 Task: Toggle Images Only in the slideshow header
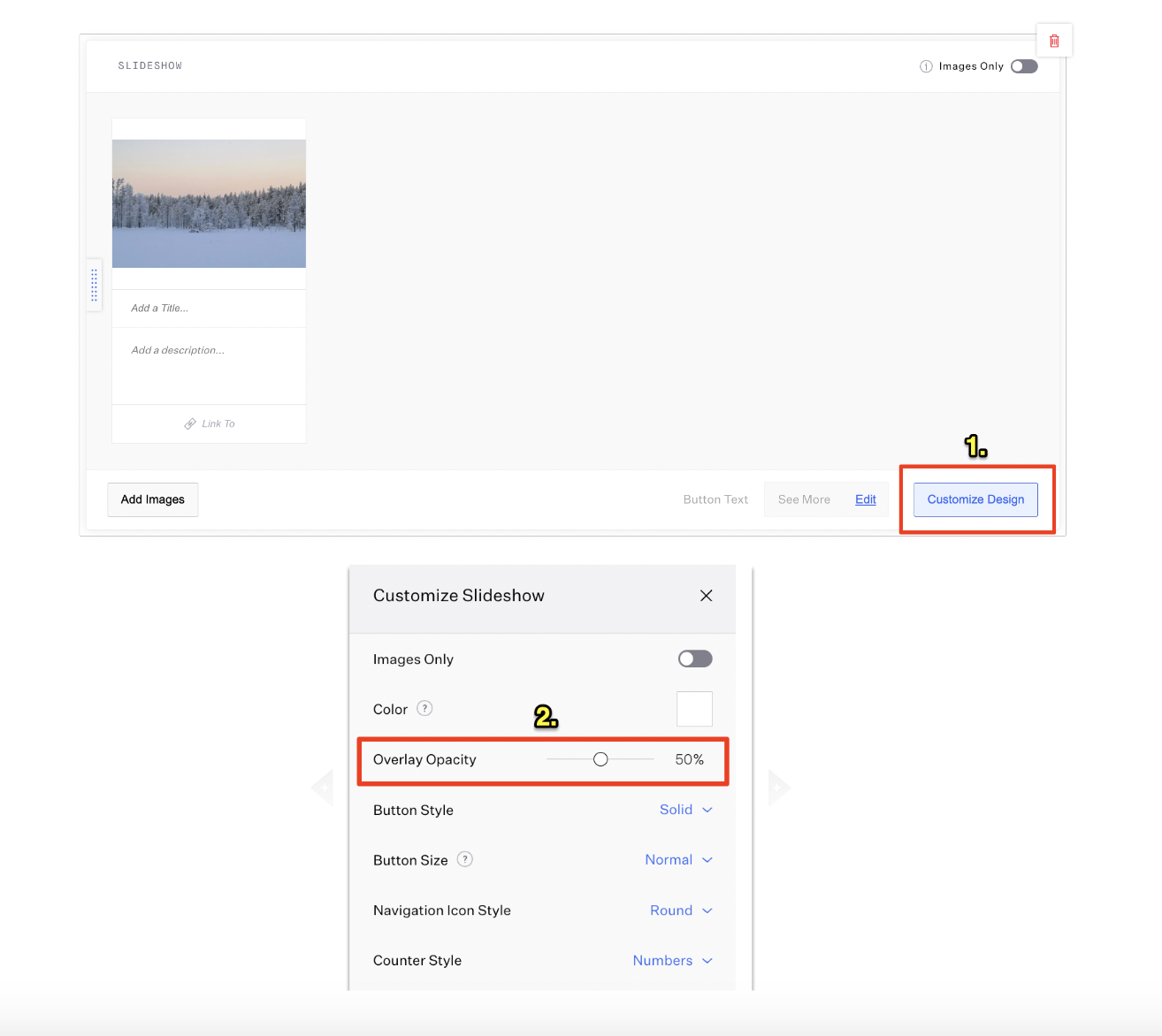tap(1024, 66)
